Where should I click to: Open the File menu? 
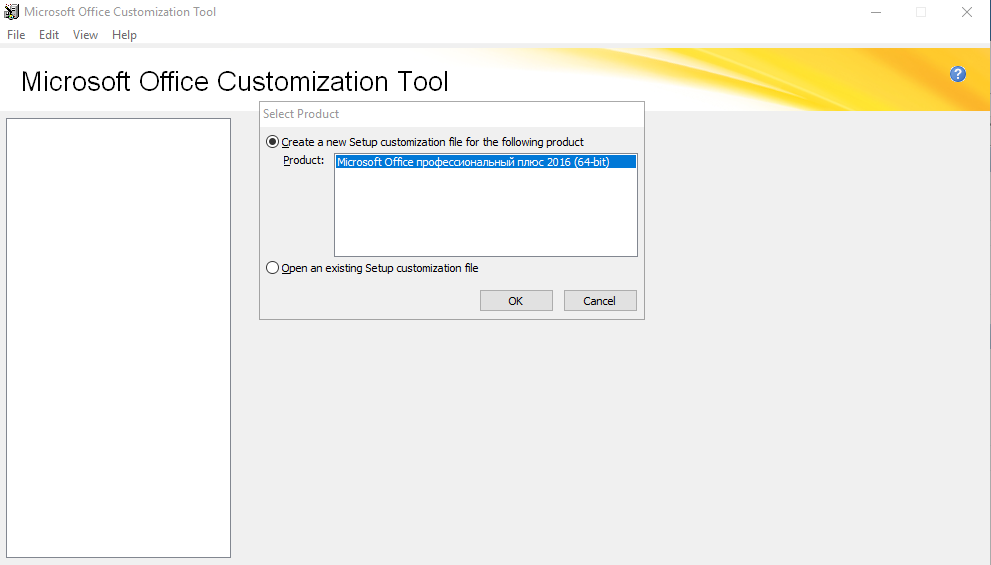pyautogui.click(x=16, y=35)
